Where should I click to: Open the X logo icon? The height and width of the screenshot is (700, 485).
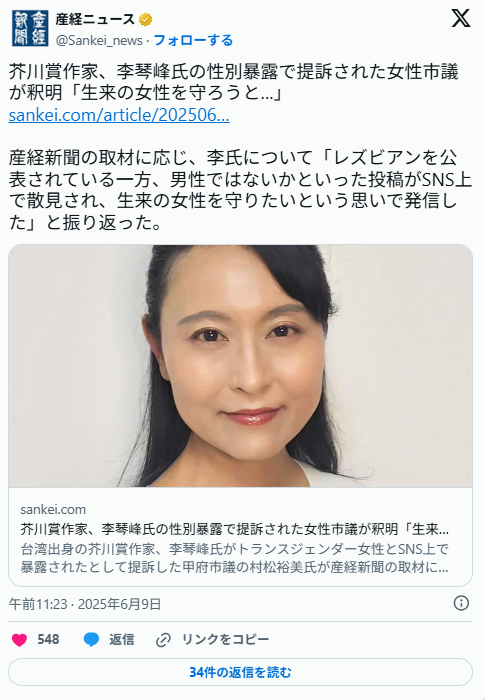[460, 18]
